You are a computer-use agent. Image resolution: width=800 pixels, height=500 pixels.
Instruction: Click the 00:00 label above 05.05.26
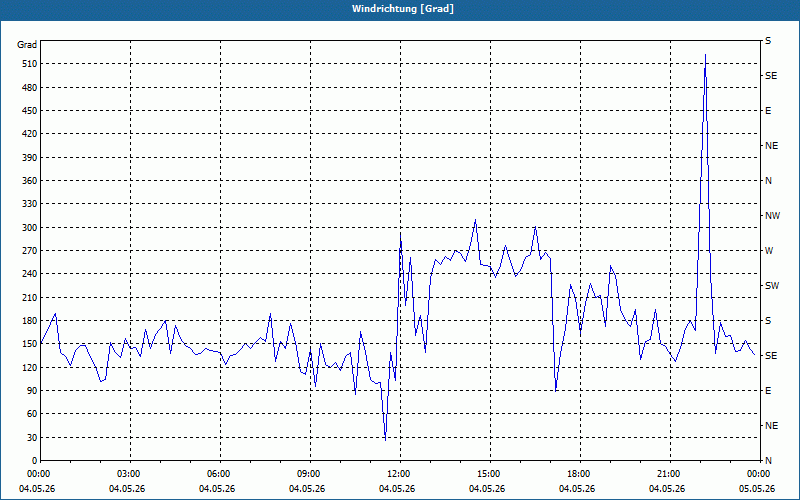click(758, 473)
